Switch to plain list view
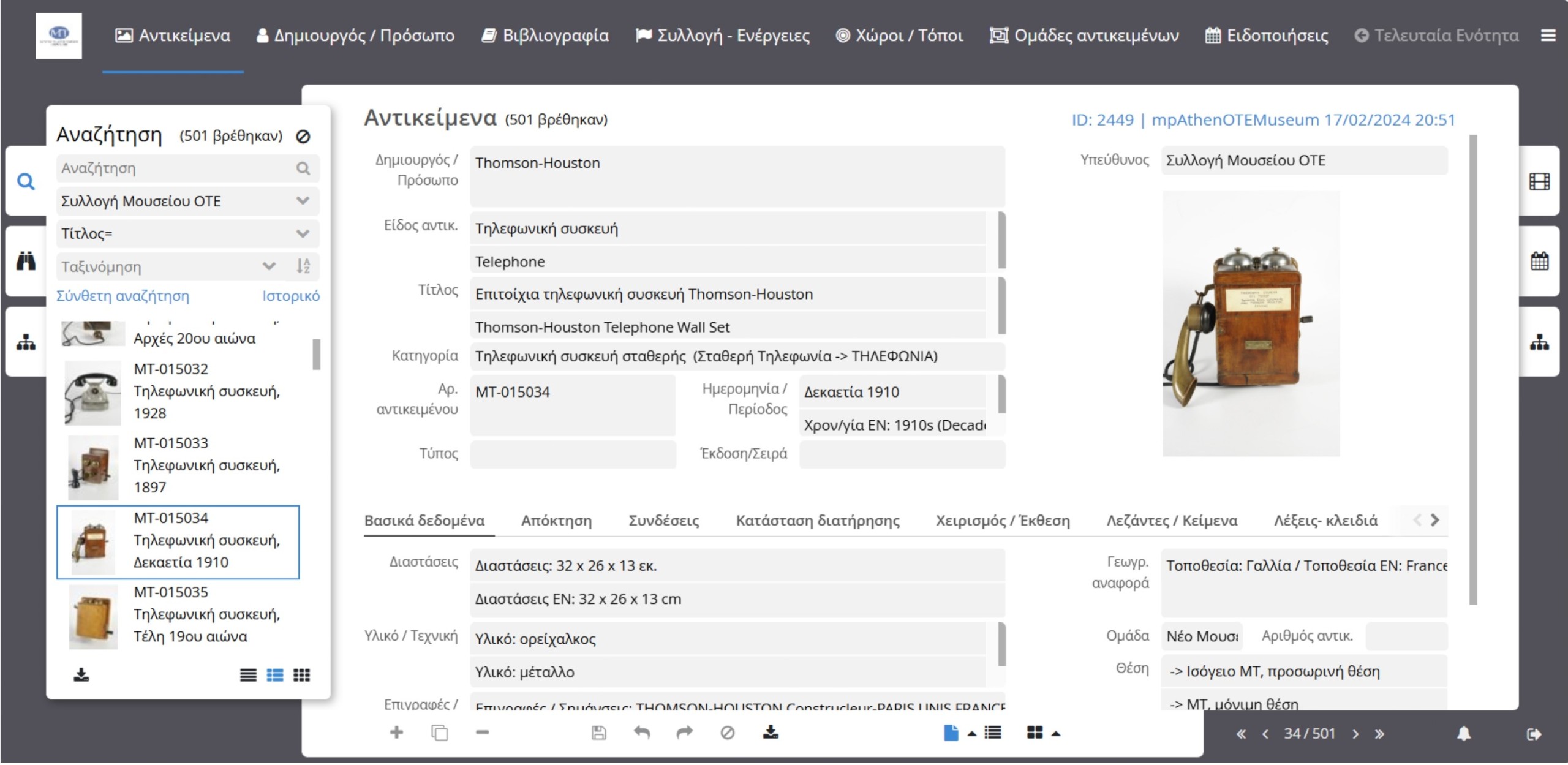The height and width of the screenshot is (765, 1568). click(248, 675)
